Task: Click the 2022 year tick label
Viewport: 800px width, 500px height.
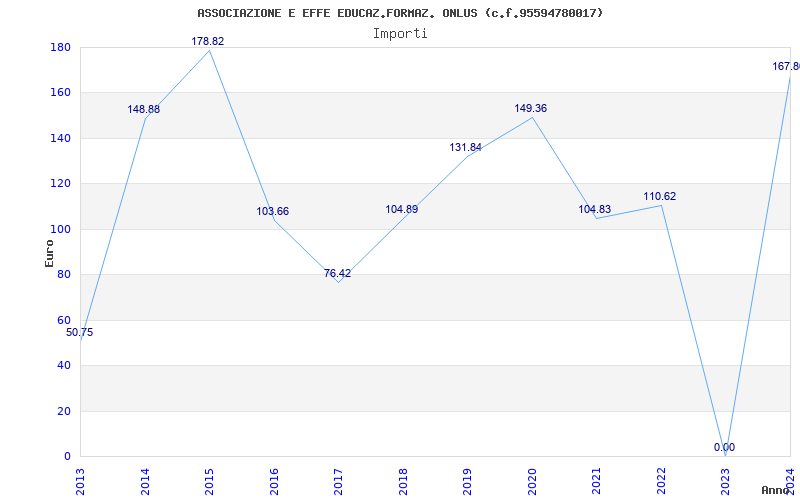Action: tap(661, 481)
